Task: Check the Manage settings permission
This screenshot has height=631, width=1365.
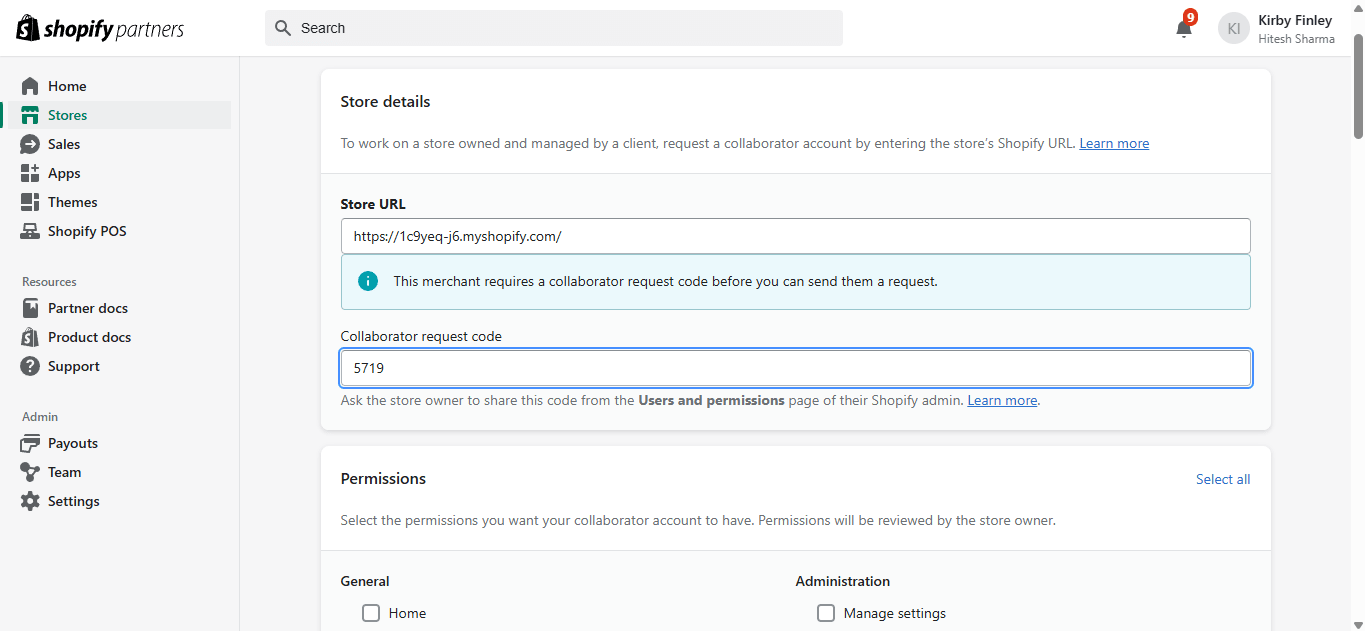Action: pyautogui.click(x=826, y=613)
